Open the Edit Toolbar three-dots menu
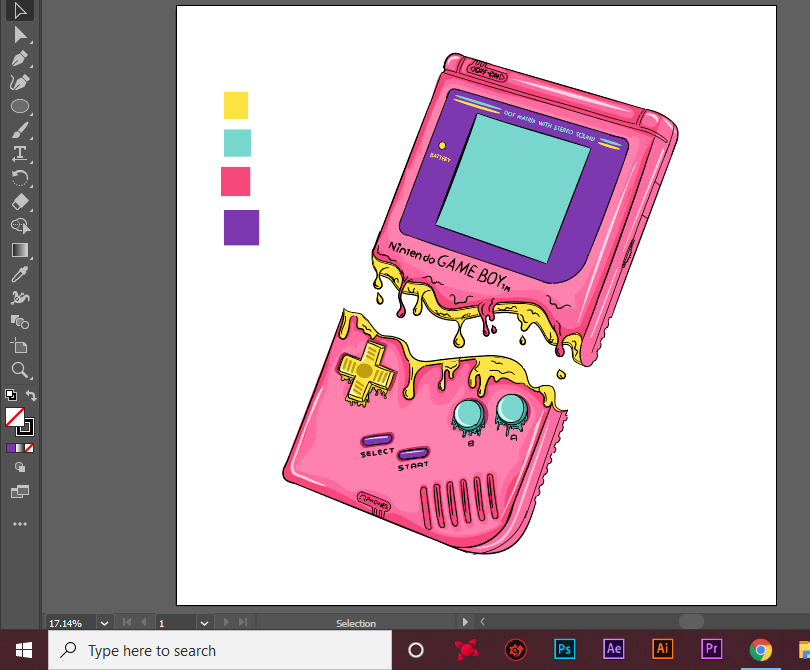Viewport: 810px width, 670px height. [20, 524]
